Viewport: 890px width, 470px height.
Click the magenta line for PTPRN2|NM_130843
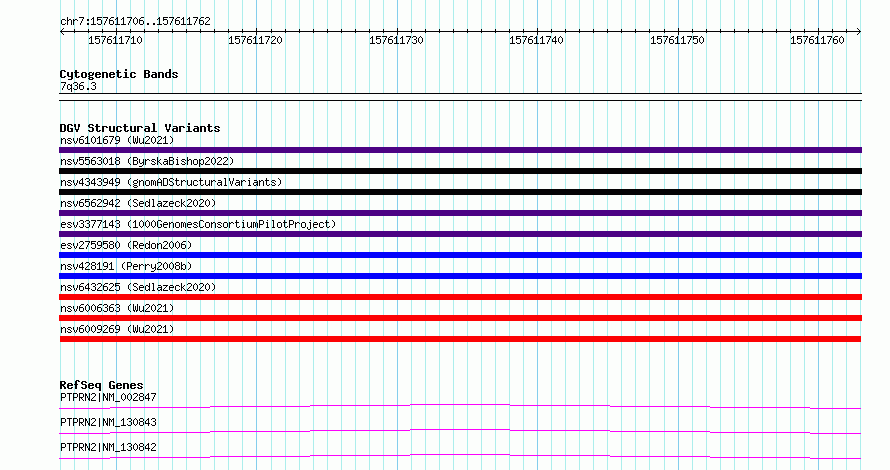tap(460, 431)
